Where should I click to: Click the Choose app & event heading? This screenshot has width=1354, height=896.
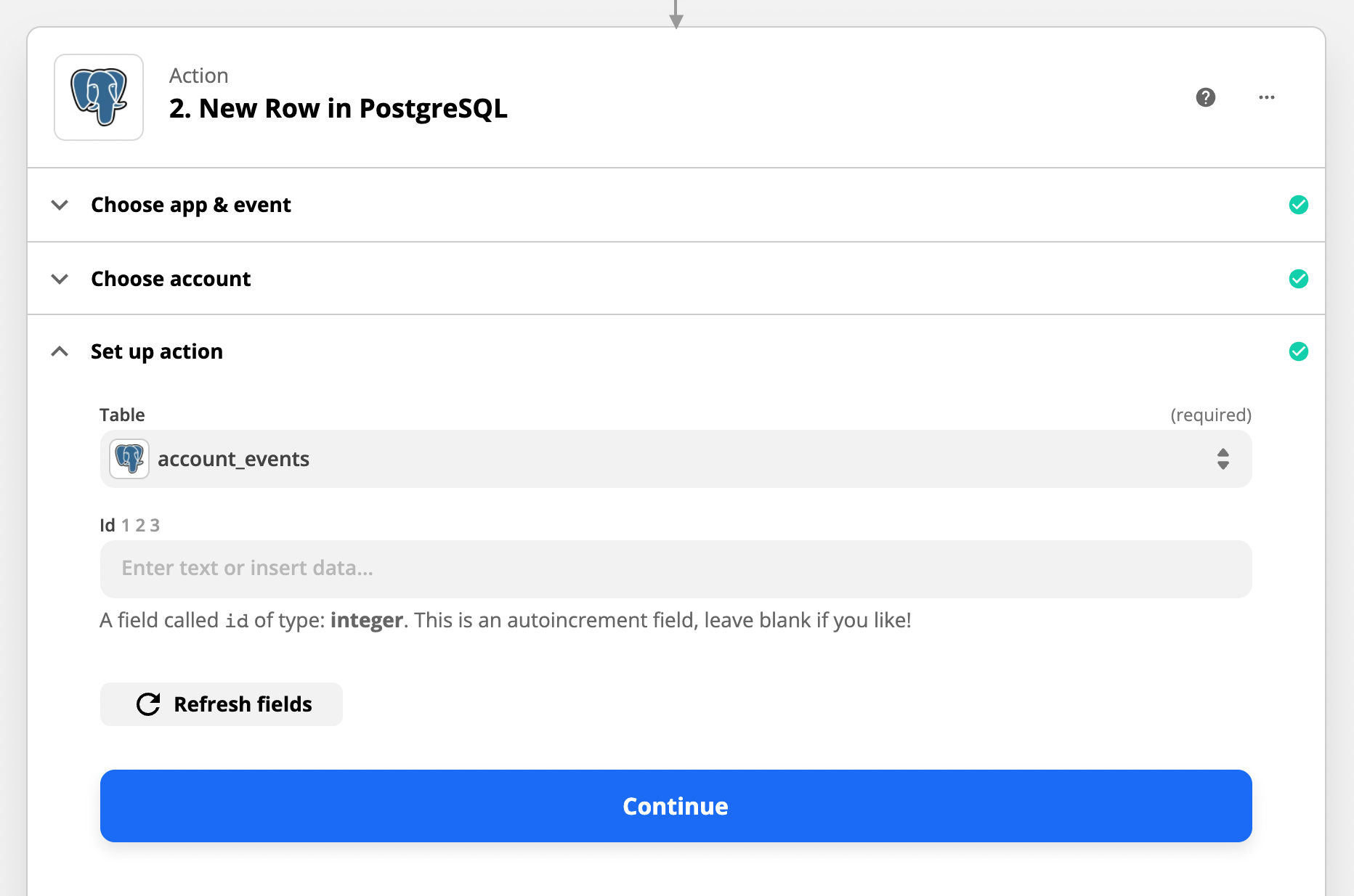191,205
